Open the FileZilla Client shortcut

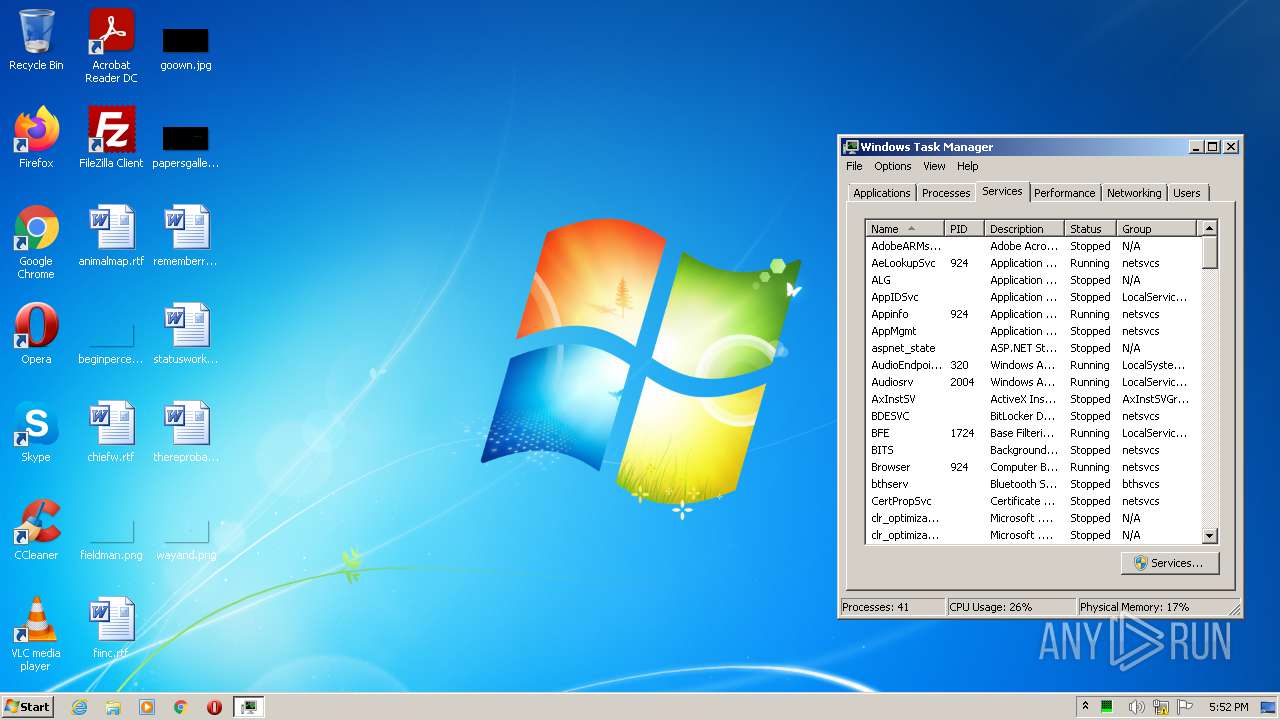[x=111, y=138]
